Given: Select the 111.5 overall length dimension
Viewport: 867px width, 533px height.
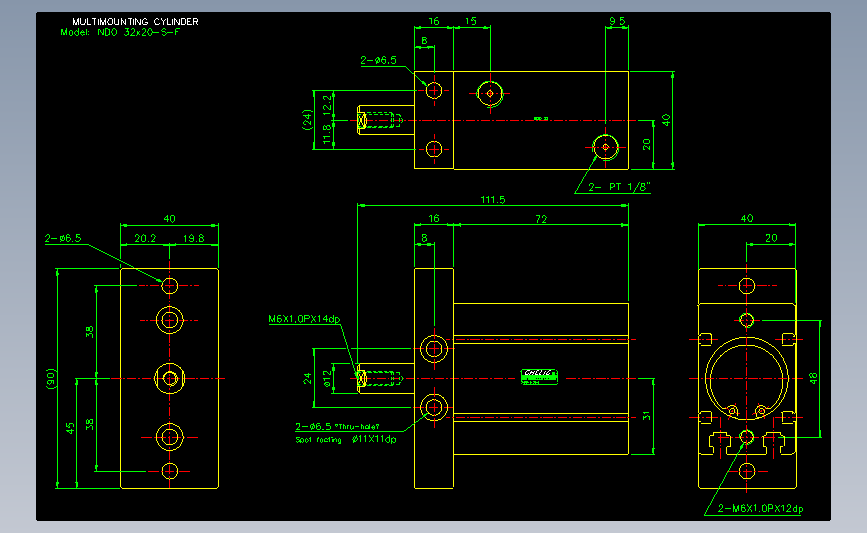Looking at the screenshot, I should [493, 200].
